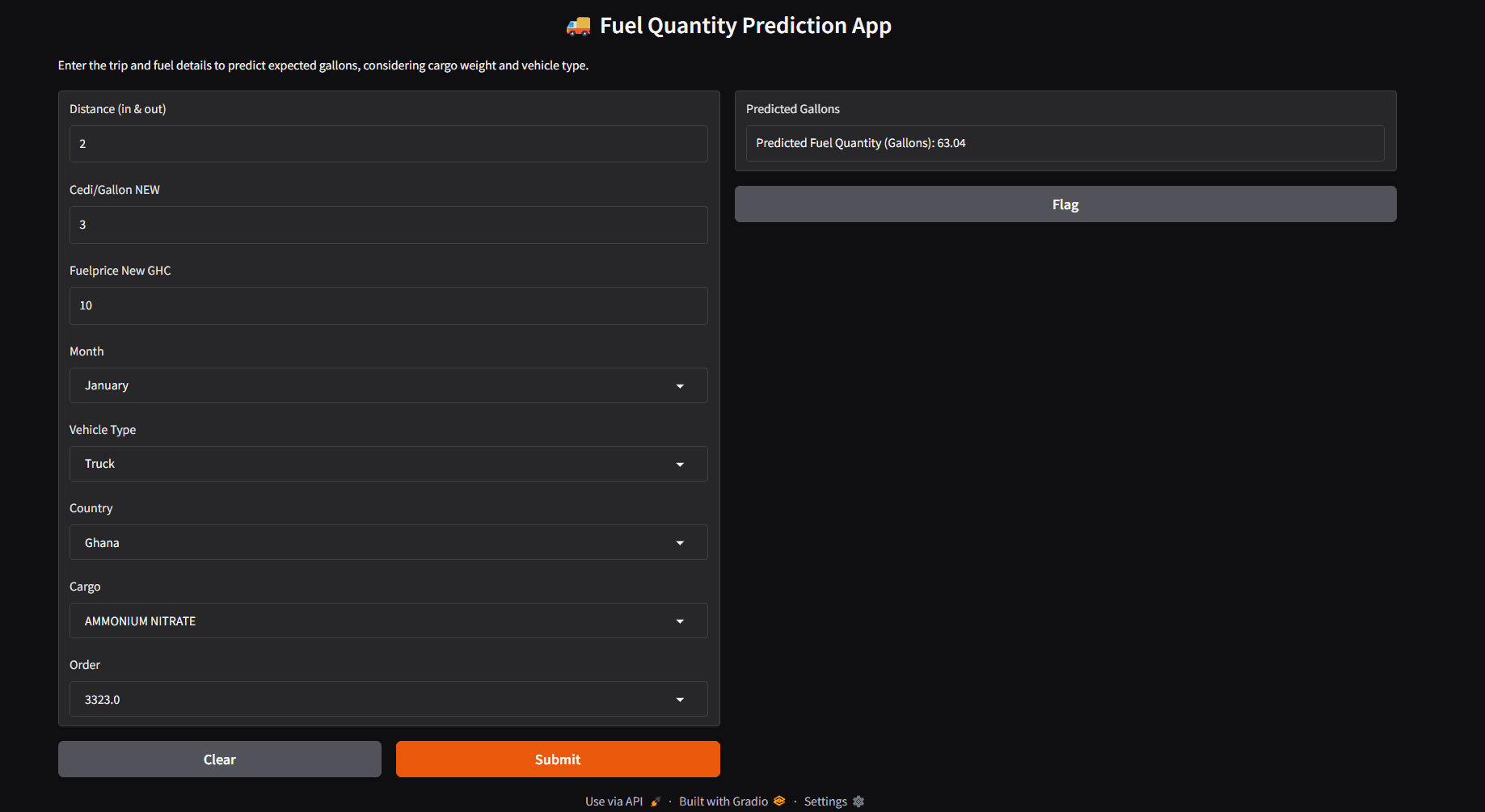Click the Month field label

click(86, 351)
